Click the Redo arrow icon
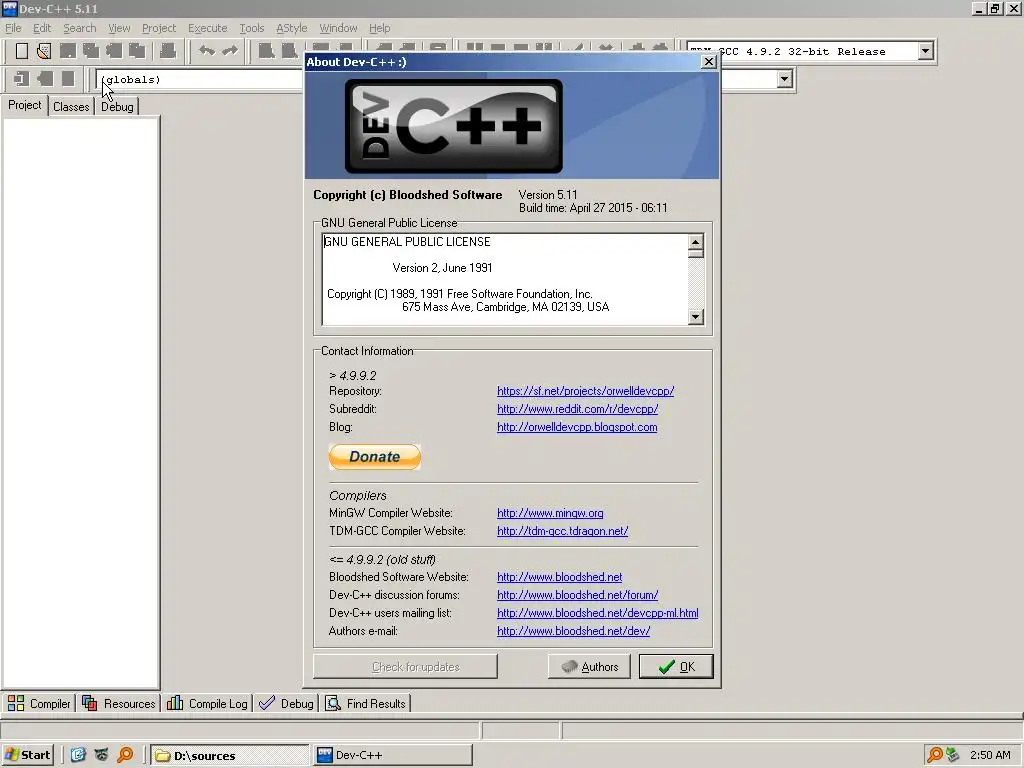Image resolution: width=1024 pixels, height=768 pixels. [230, 51]
